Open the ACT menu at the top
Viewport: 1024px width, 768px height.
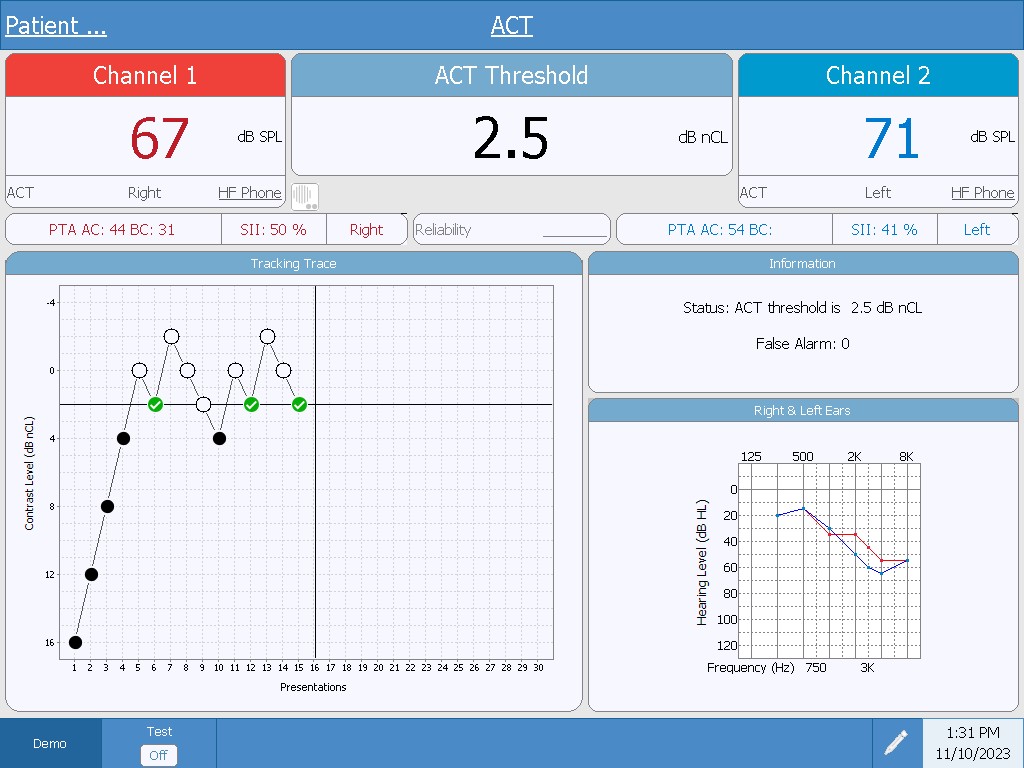511,25
